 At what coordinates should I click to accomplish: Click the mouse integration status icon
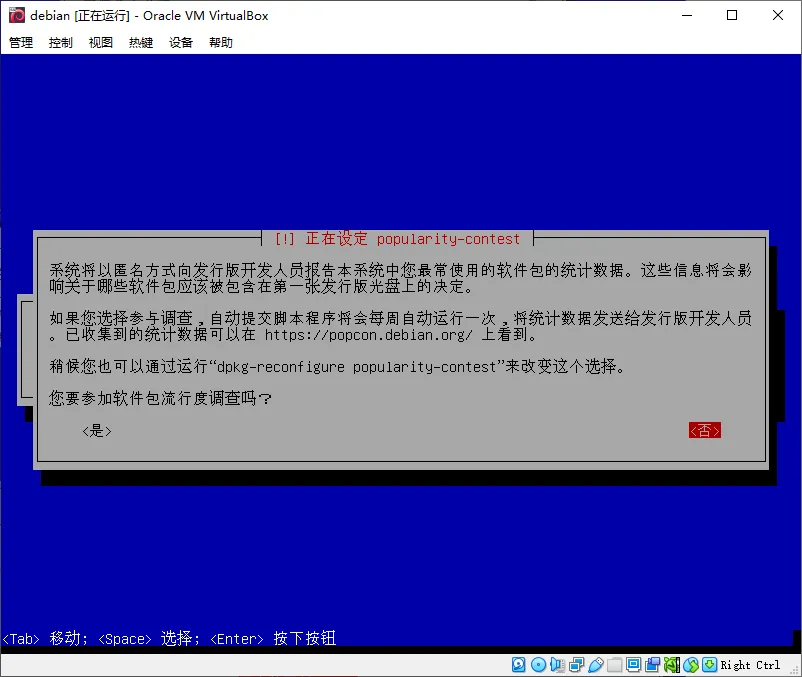690,665
